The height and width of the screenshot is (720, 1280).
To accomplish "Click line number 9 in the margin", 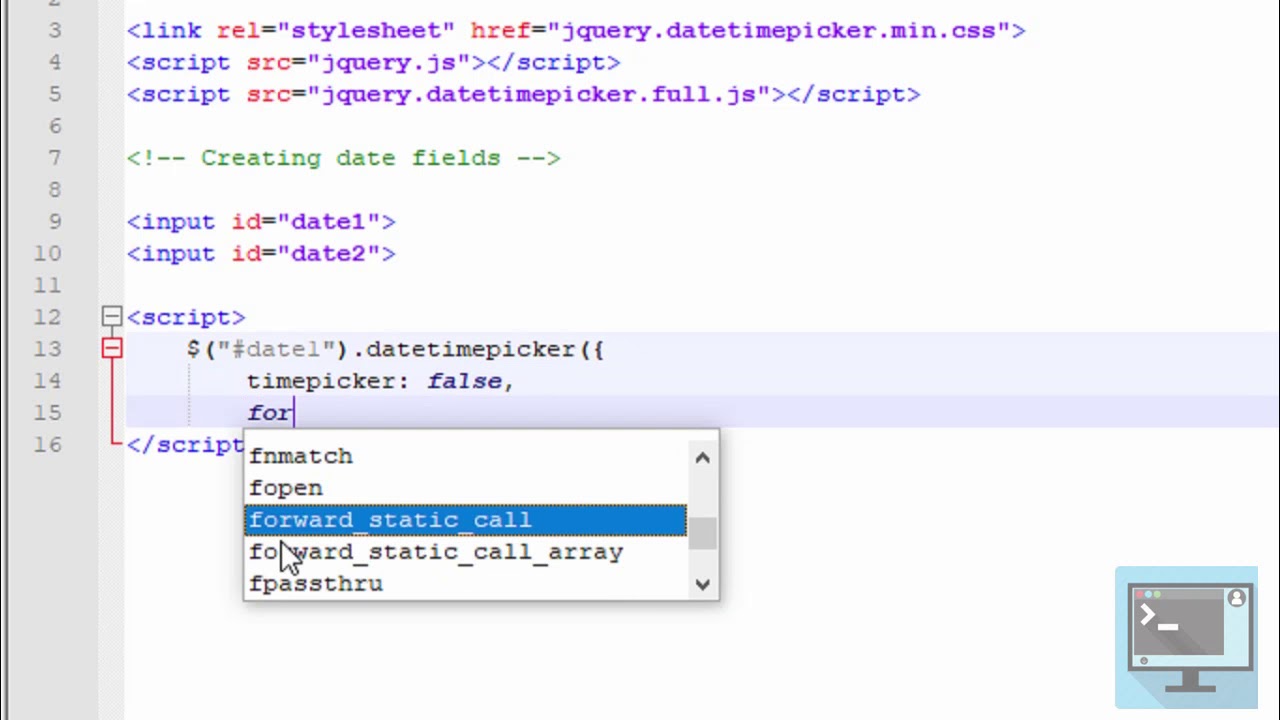I will click(53, 222).
